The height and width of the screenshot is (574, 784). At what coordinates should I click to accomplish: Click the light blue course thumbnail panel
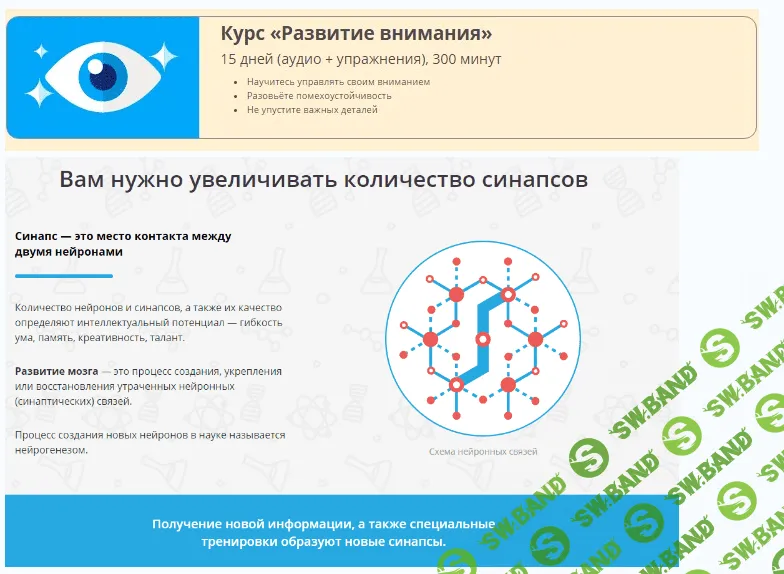103,78
